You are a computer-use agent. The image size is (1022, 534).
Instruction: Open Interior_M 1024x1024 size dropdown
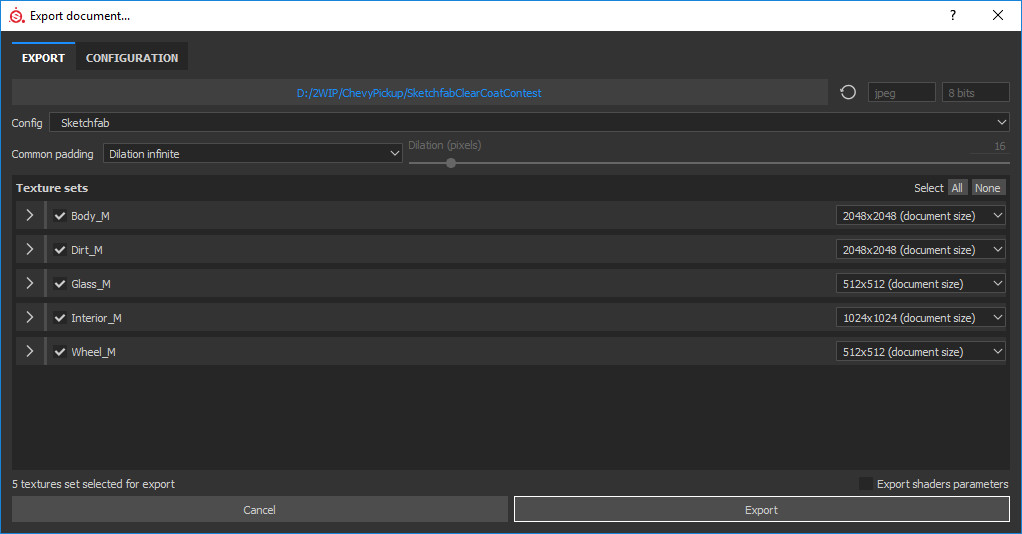point(920,318)
